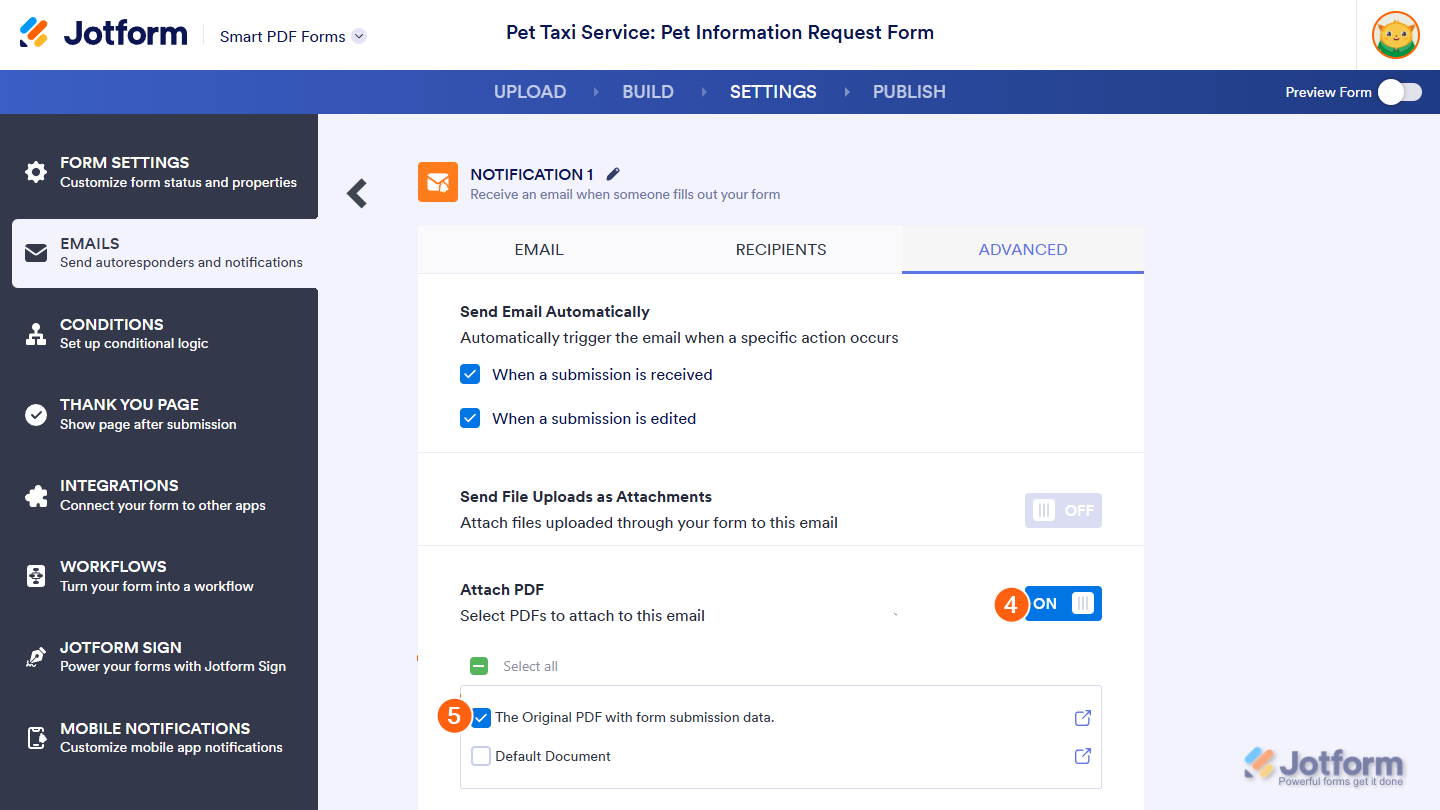Viewport: 1440px width, 810px height.
Task: Edit the Notification 1 name with the pencil
Action: 612,173
